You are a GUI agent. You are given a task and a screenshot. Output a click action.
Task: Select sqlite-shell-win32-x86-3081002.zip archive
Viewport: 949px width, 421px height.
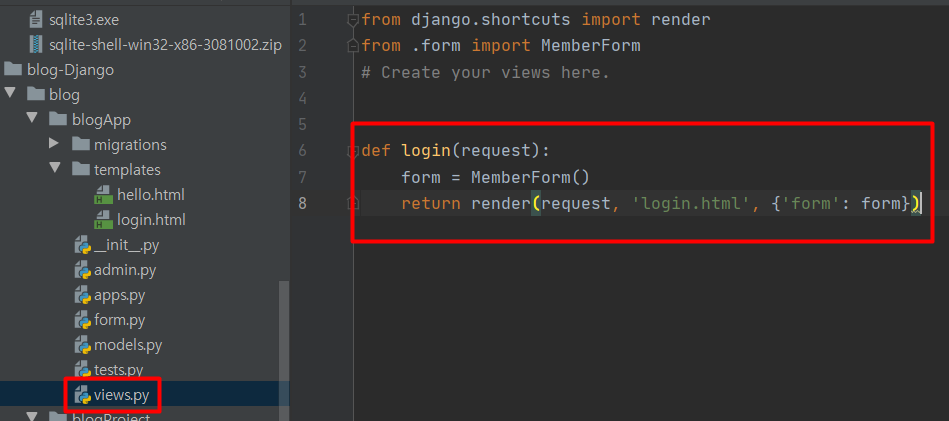(x=165, y=45)
